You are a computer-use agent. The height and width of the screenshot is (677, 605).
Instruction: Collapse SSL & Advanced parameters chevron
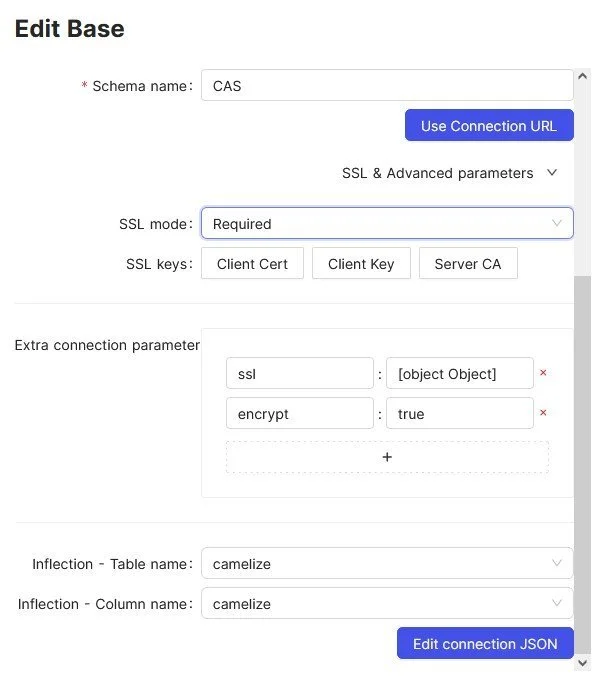click(x=551, y=173)
